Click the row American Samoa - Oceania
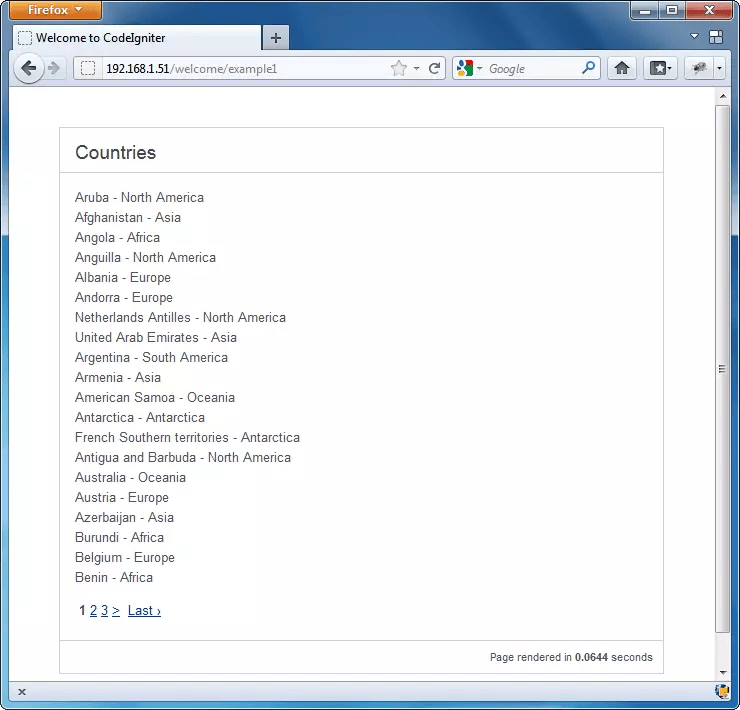Viewport: 740px width, 710px height. point(155,397)
